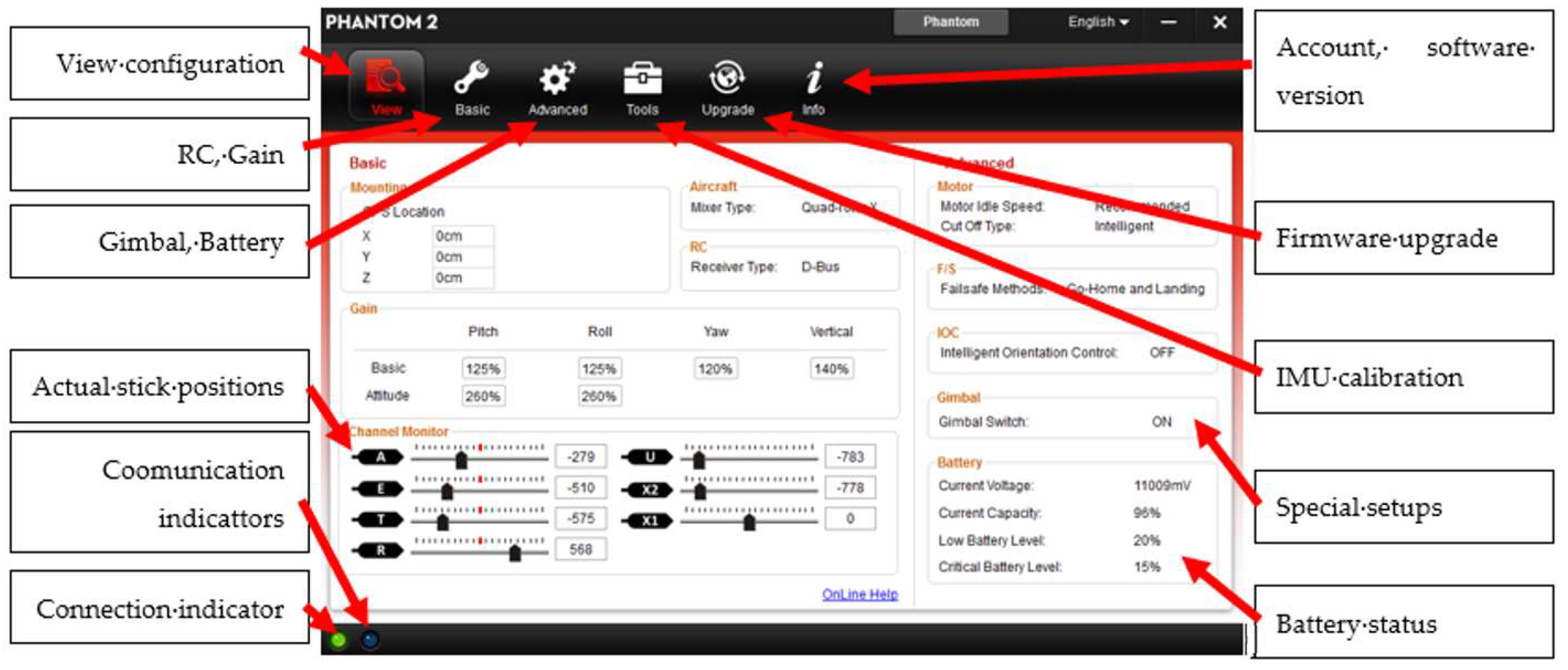
Task: Expand the English language dropdown
Action: (1097, 22)
